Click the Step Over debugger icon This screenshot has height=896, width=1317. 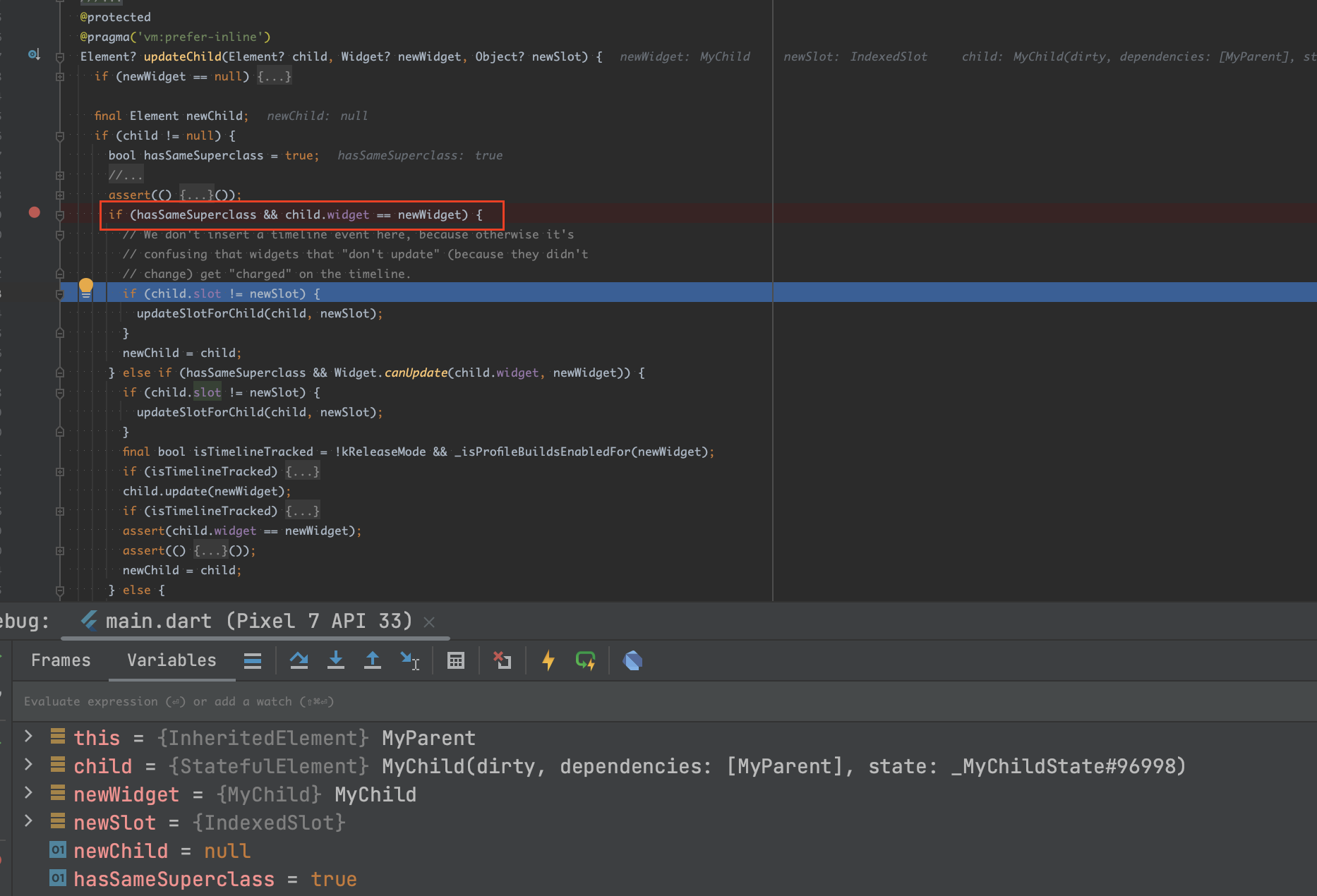(x=299, y=660)
